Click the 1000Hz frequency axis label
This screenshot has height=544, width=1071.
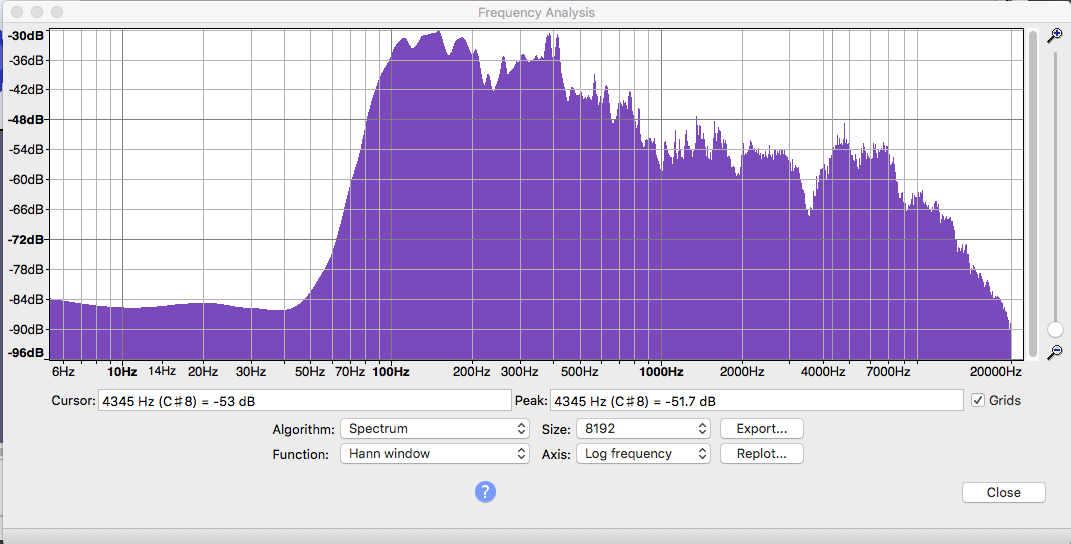[661, 372]
